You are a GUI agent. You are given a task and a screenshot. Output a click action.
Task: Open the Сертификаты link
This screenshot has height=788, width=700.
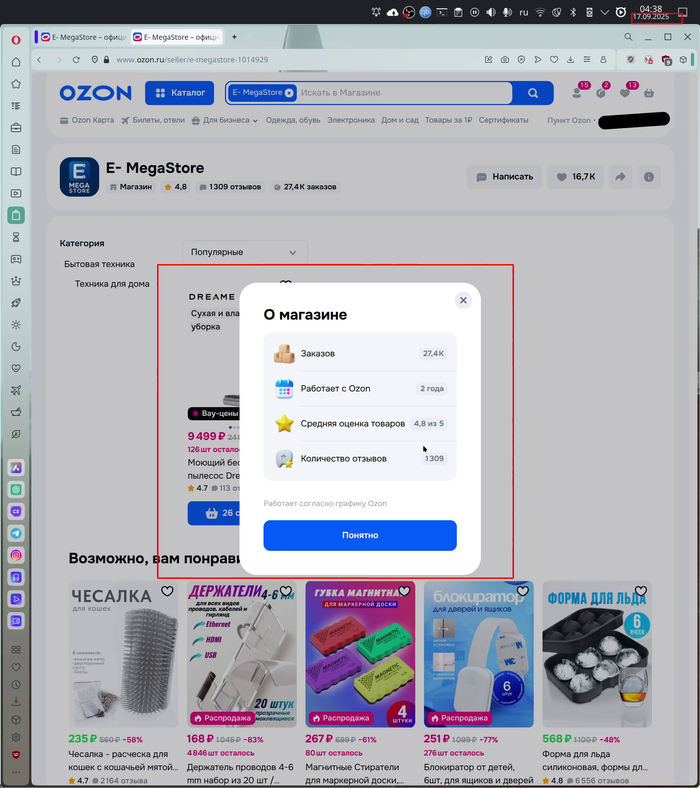(x=503, y=120)
